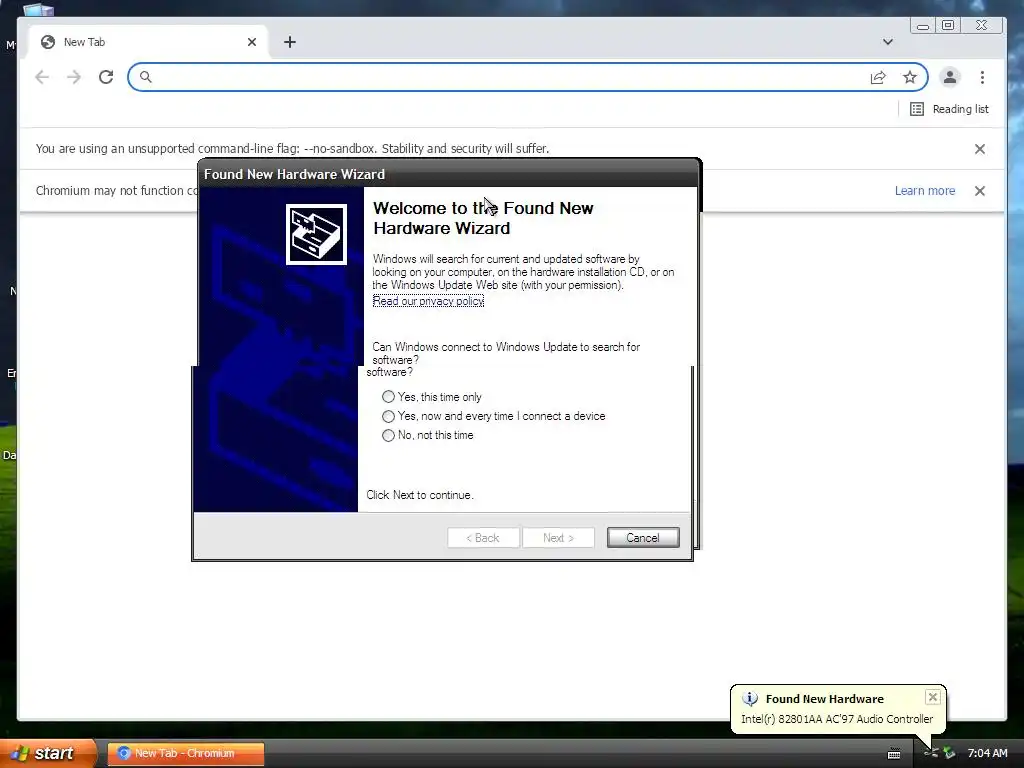Click the wizard Cancel button

point(643,537)
